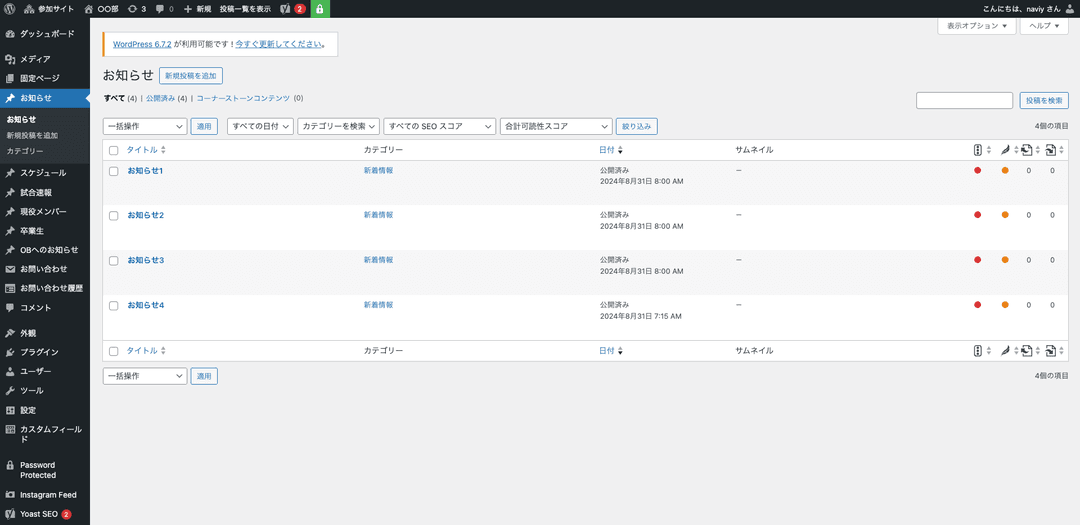
Task: Open カテゴリー submenu item in sidebar
Action: (x=25, y=151)
